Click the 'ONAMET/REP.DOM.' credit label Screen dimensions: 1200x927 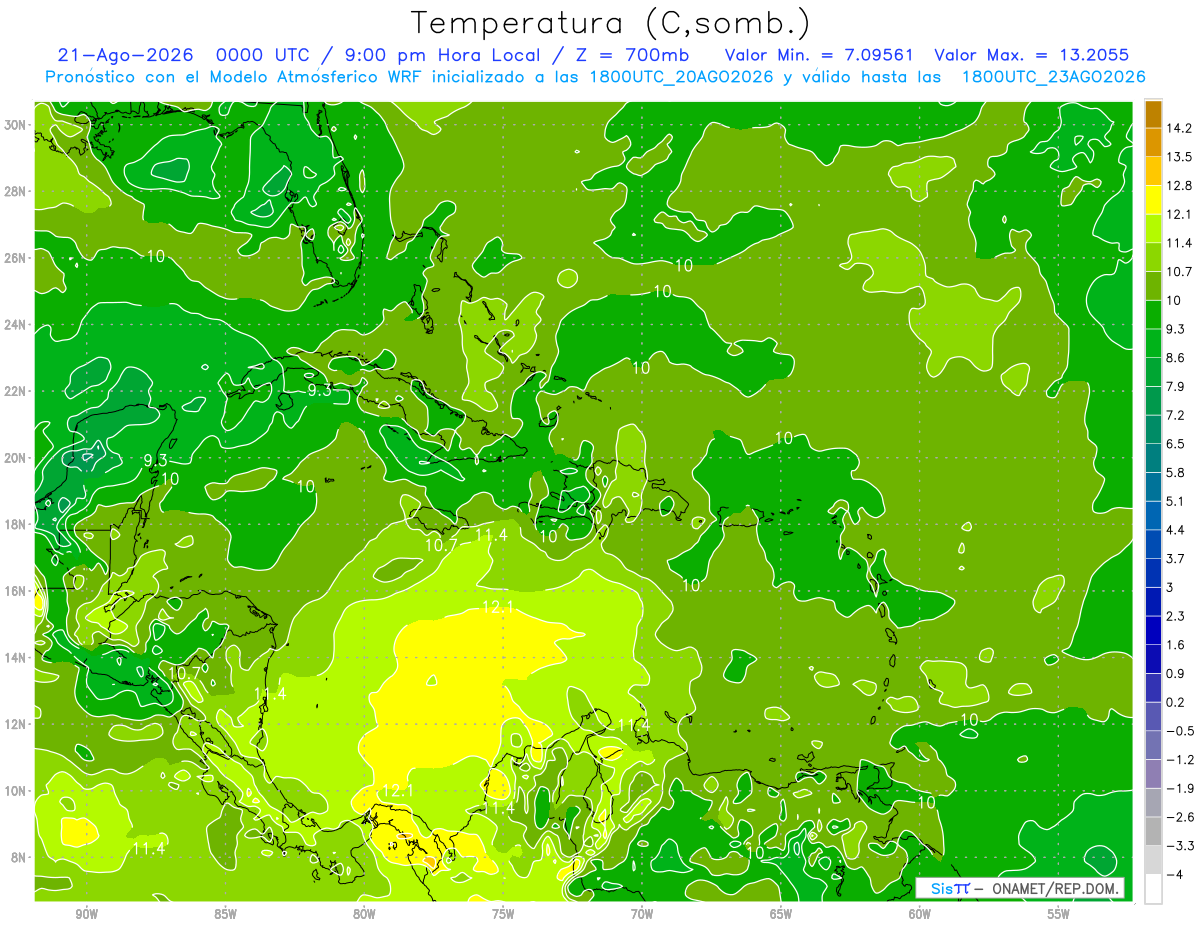coord(1055,888)
